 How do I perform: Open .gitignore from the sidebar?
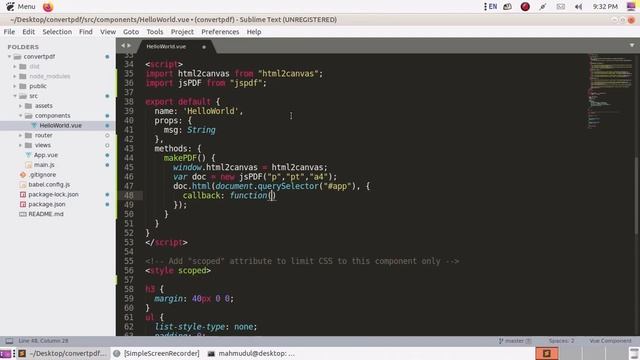pos(42,175)
